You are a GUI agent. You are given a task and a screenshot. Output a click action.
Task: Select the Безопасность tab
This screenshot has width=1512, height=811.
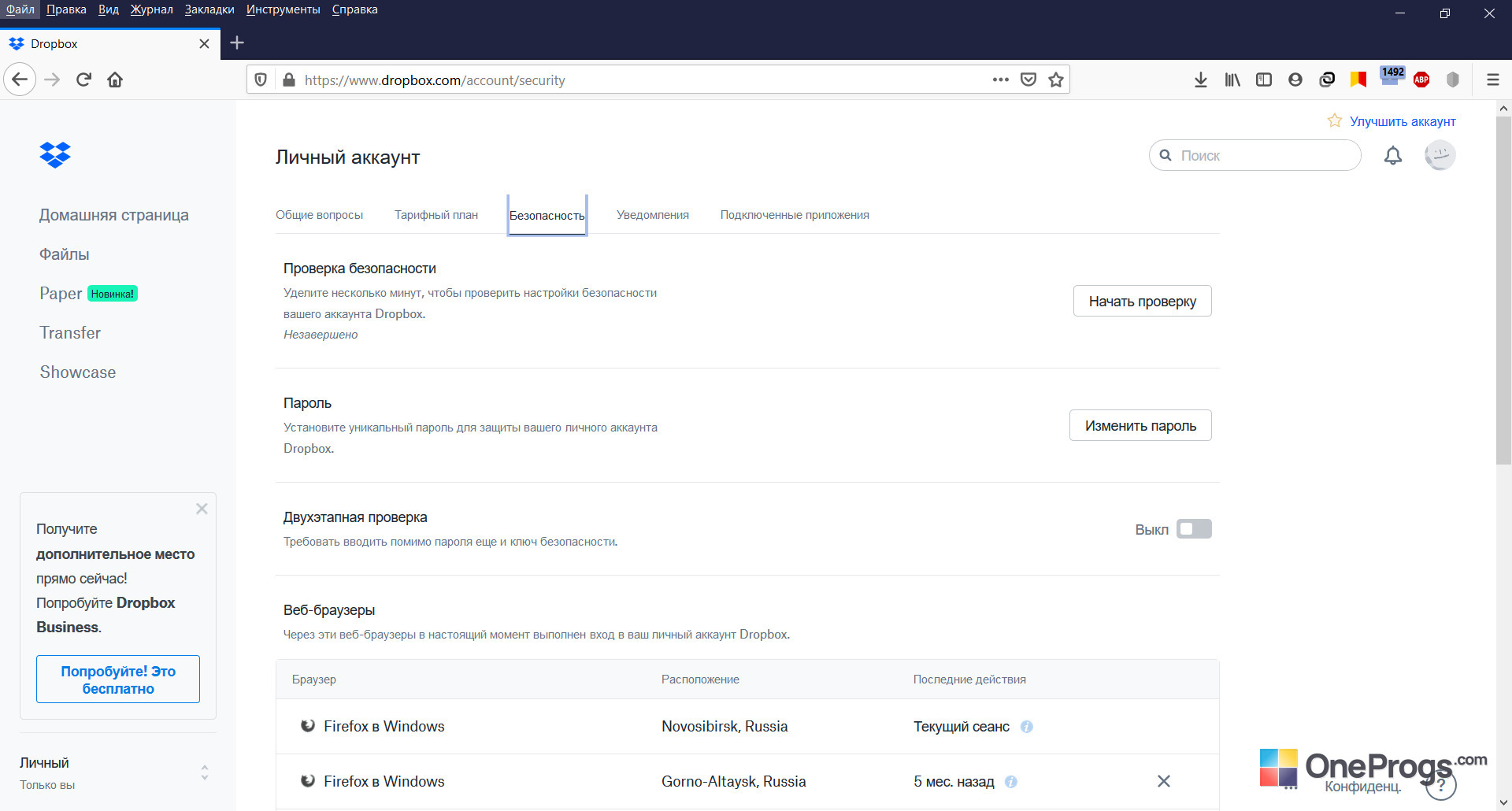coord(547,215)
